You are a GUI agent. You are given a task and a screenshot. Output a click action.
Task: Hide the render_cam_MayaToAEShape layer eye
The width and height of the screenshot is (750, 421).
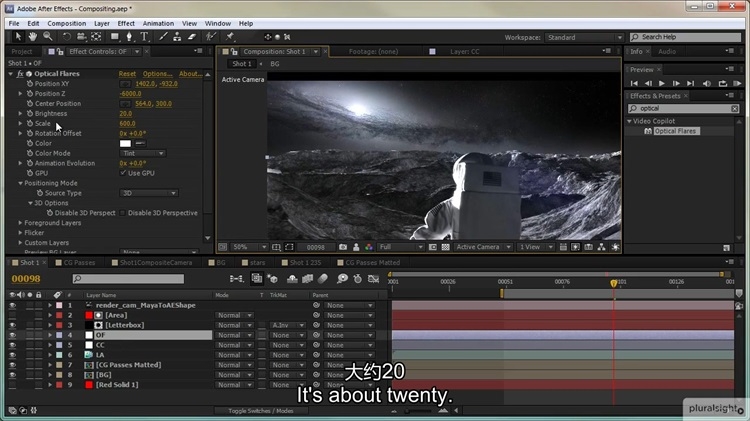pos(12,305)
